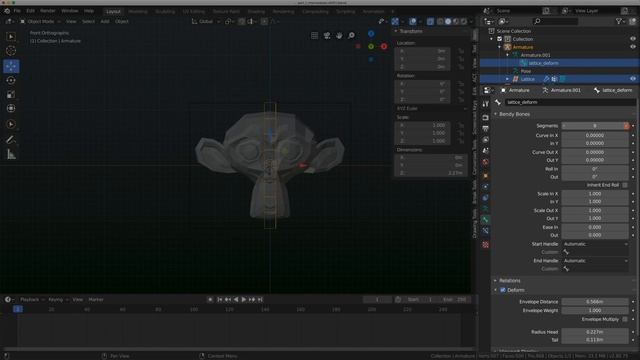640x360 pixels.
Task: Toggle visibility eye of Lattice
Action: pos(633,79)
